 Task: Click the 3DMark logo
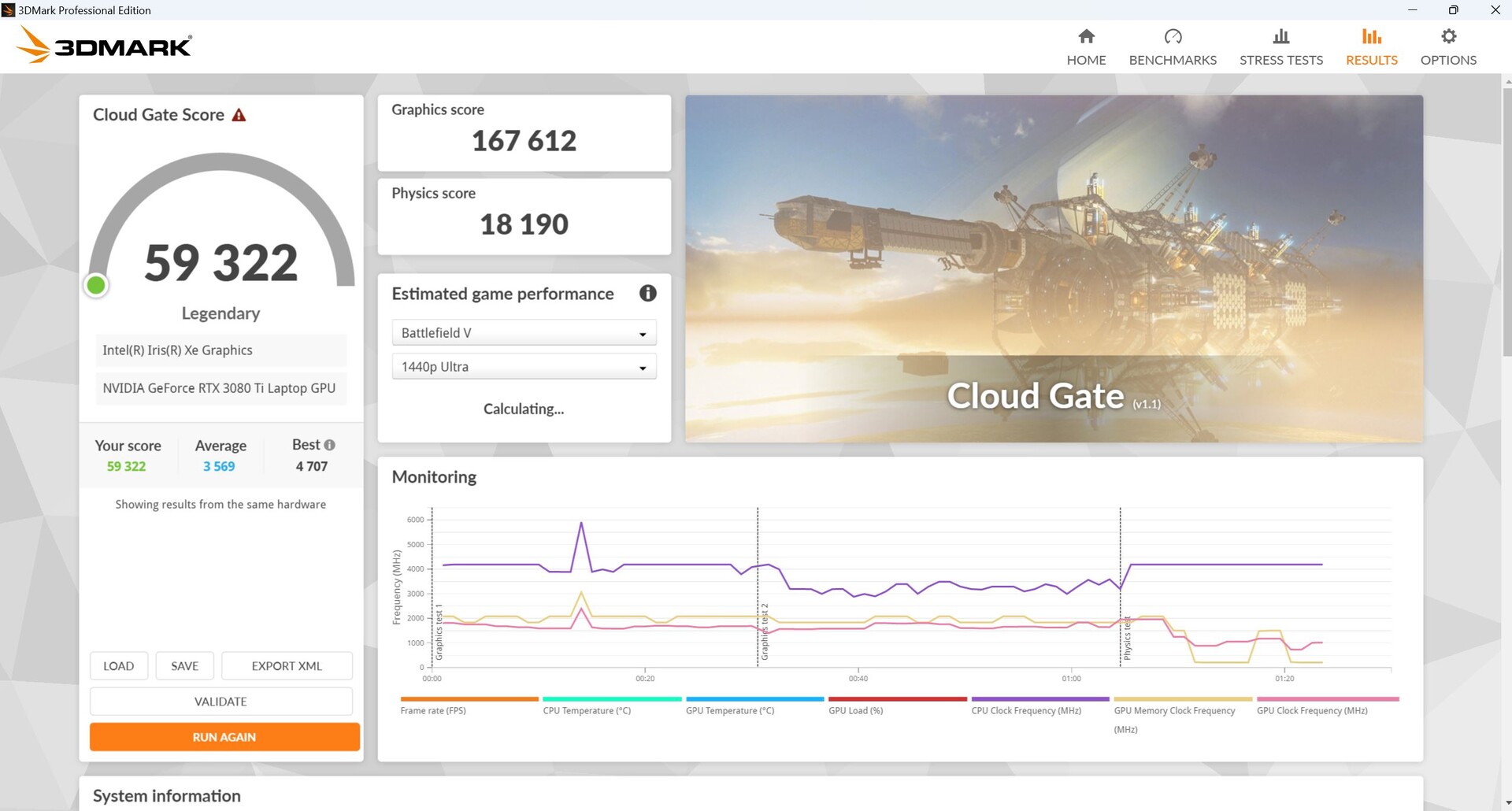104,45
